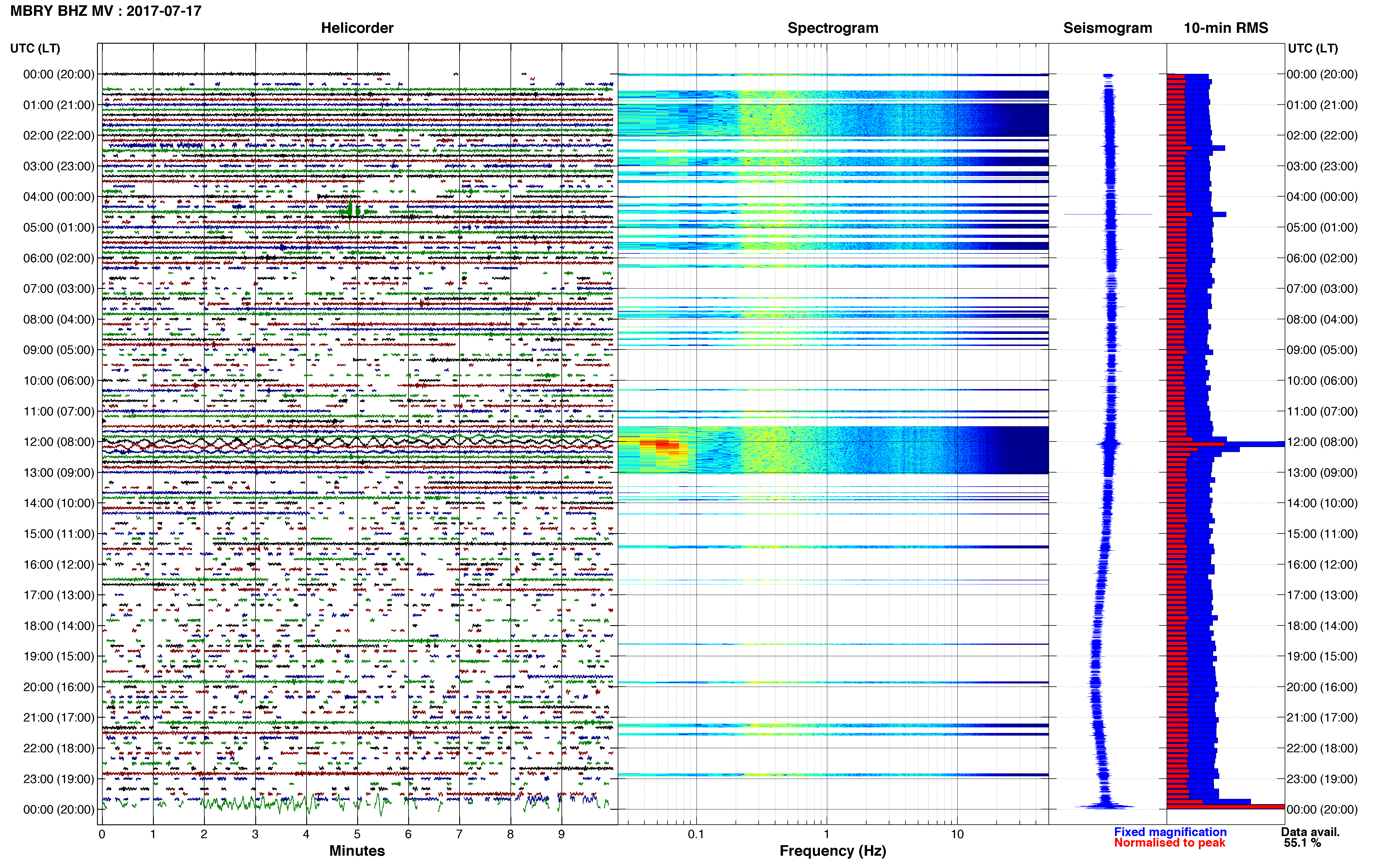Click the title 'MBRY BHZ MV : 2017-07-17'
This screenshot has width=1389, height=868.
106,11
